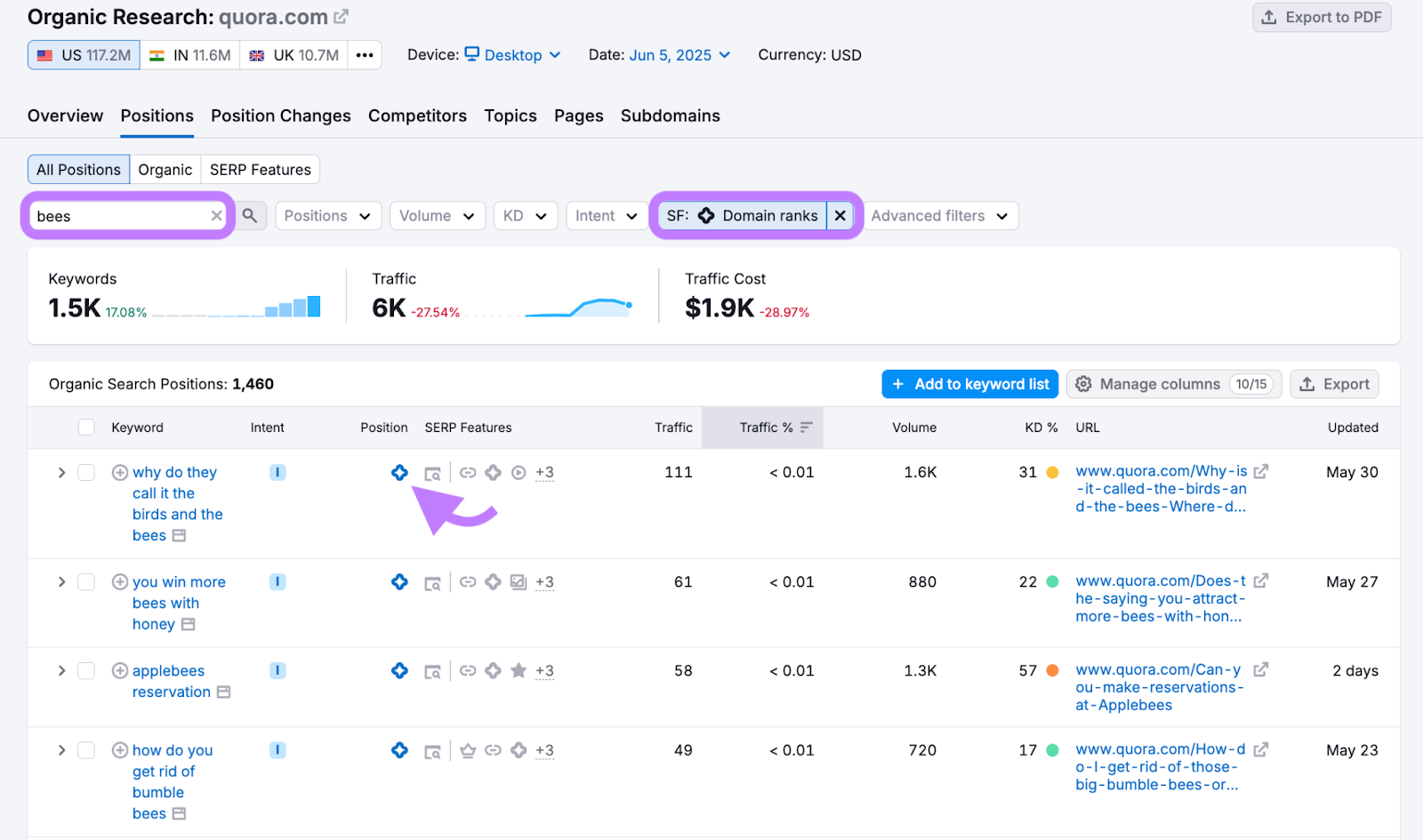This screenshot has width=1423, height=840.
Task: Click the US flag country tab icon
Action: (x=45, y=54)
